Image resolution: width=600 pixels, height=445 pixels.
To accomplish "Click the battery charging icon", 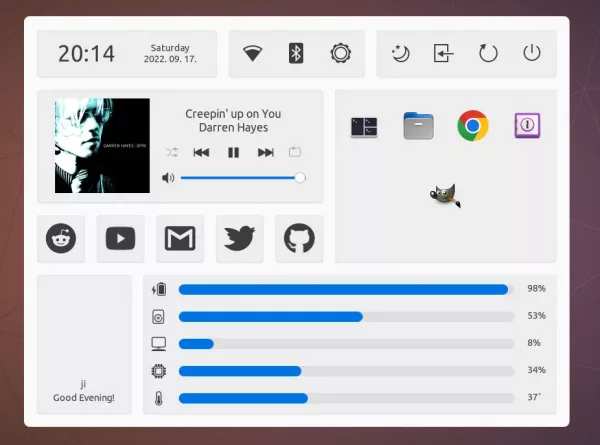I will click(159, 290).
